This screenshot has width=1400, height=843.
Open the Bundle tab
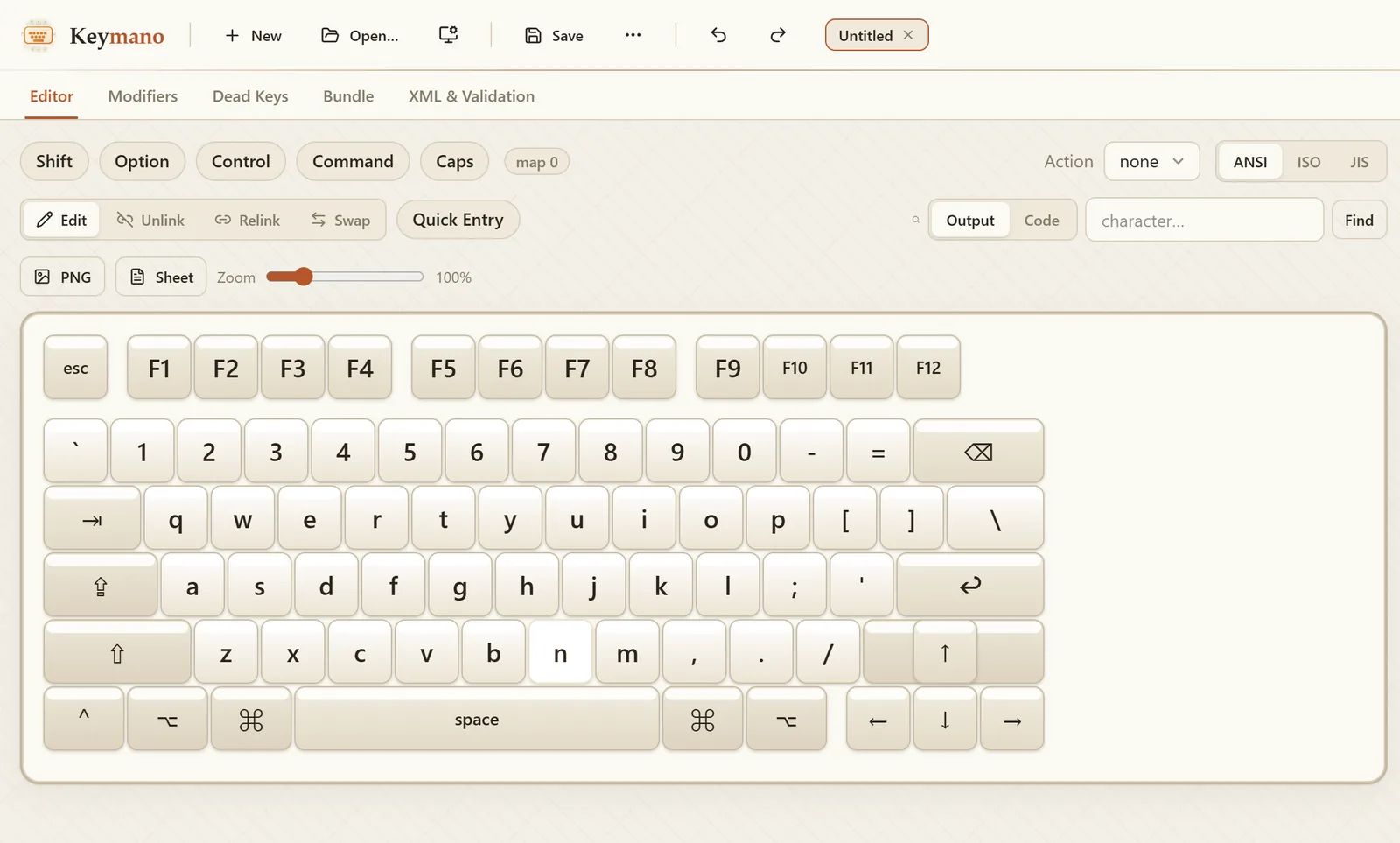pyautogui.click(x=348, y=96)
